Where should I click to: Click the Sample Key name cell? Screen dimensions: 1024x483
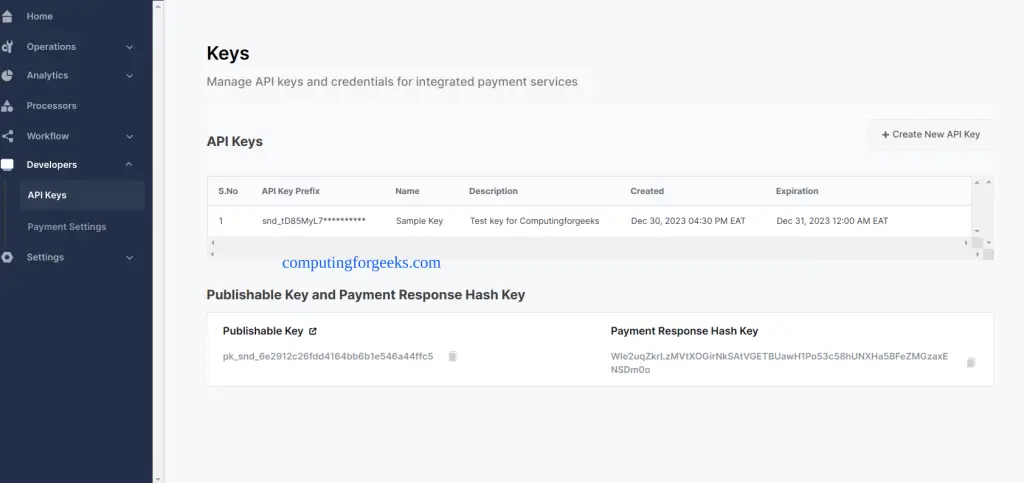(x=419, y=221)
